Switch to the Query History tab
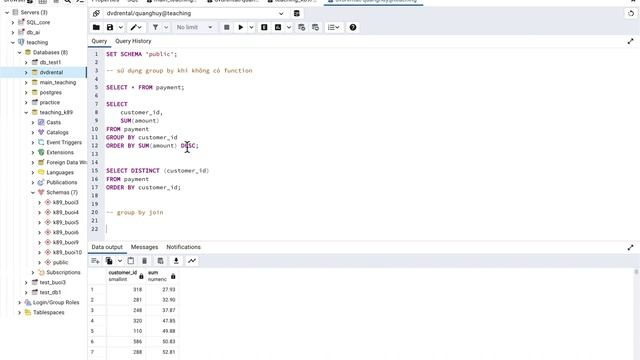The height and width of the screenshot is (360, 640). [133, 41]
